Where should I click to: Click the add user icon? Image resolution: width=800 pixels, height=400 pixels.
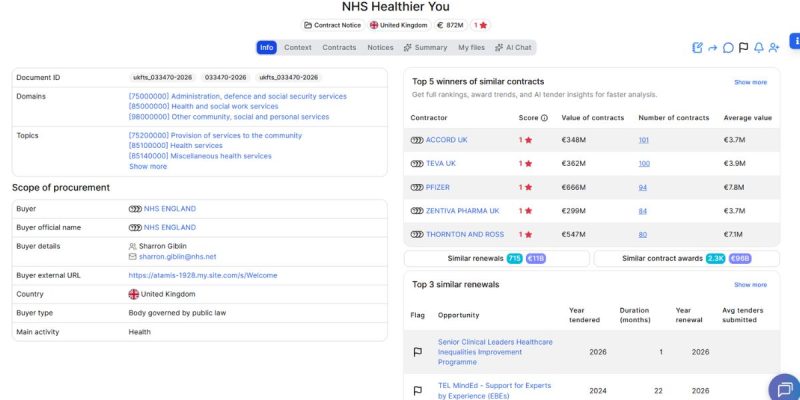774,47
